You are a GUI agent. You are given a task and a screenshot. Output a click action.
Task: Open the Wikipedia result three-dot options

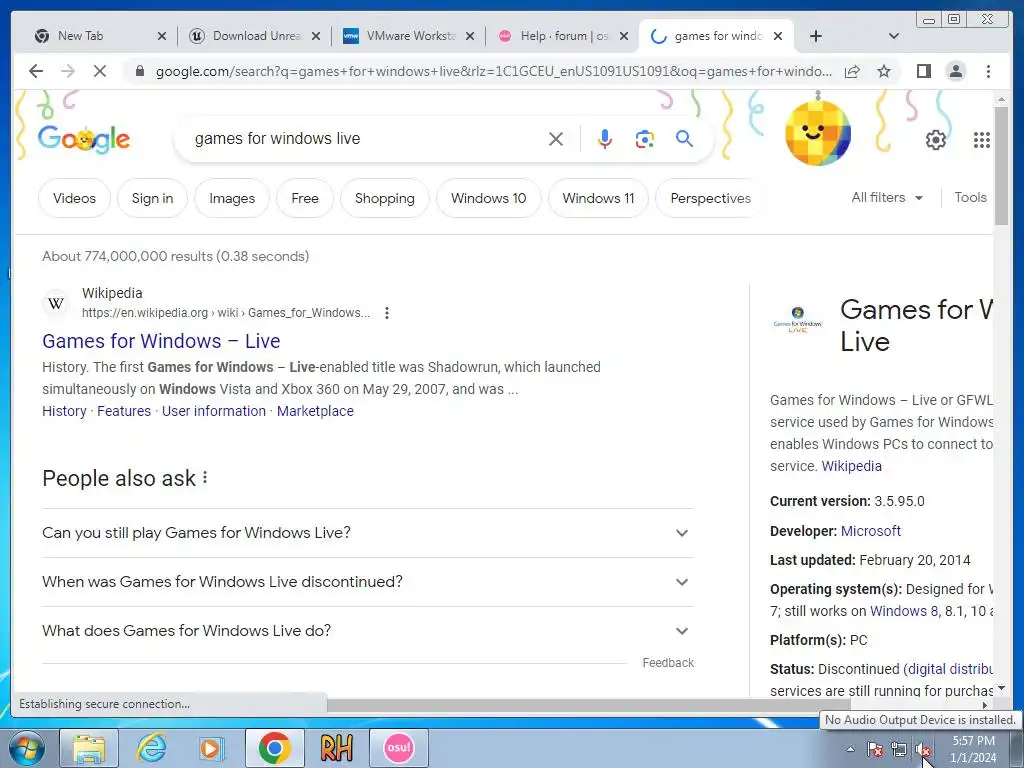pyautogui.click(x=387, y=313)
